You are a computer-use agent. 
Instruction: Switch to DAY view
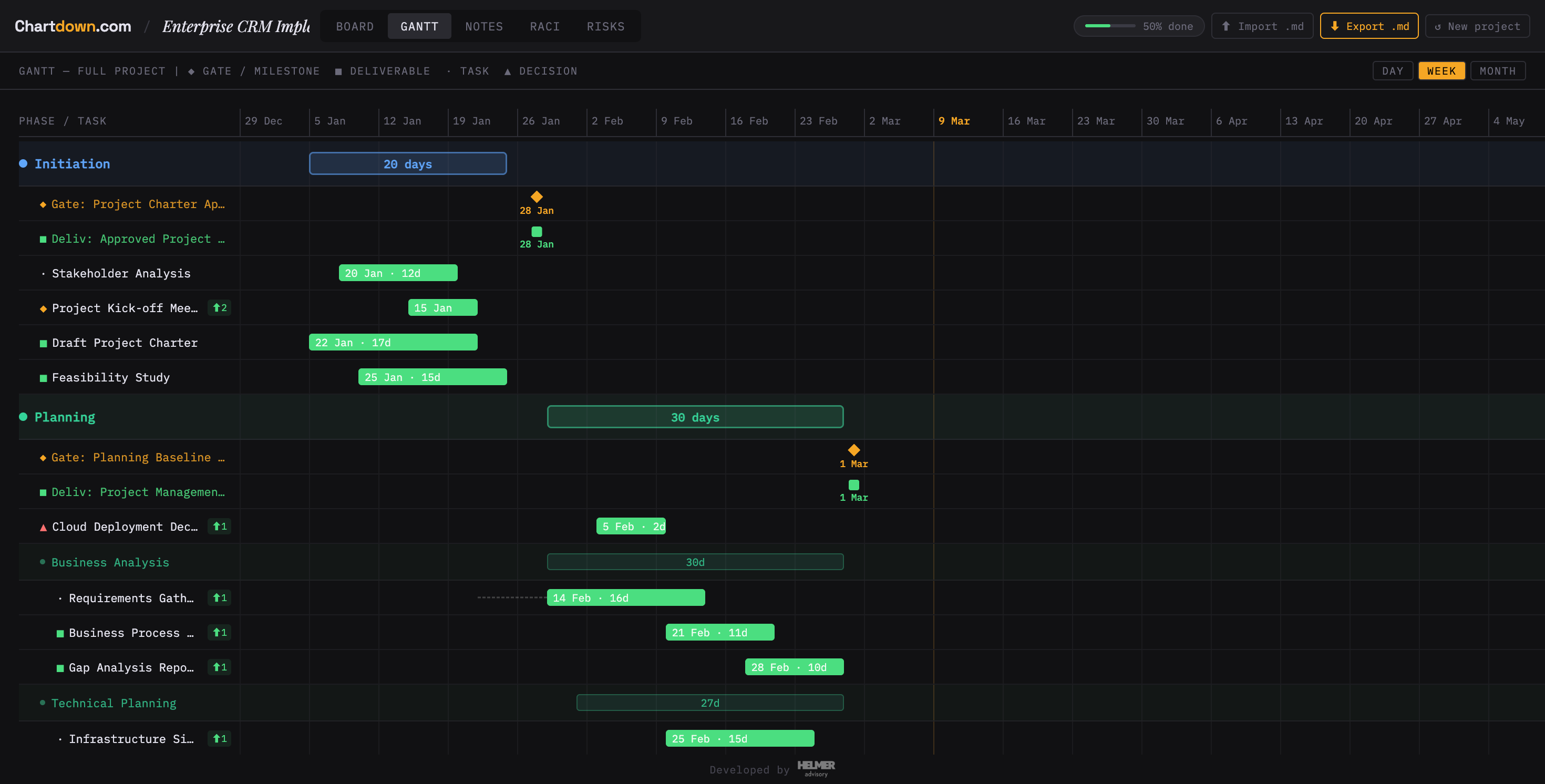pos(1393,70)
